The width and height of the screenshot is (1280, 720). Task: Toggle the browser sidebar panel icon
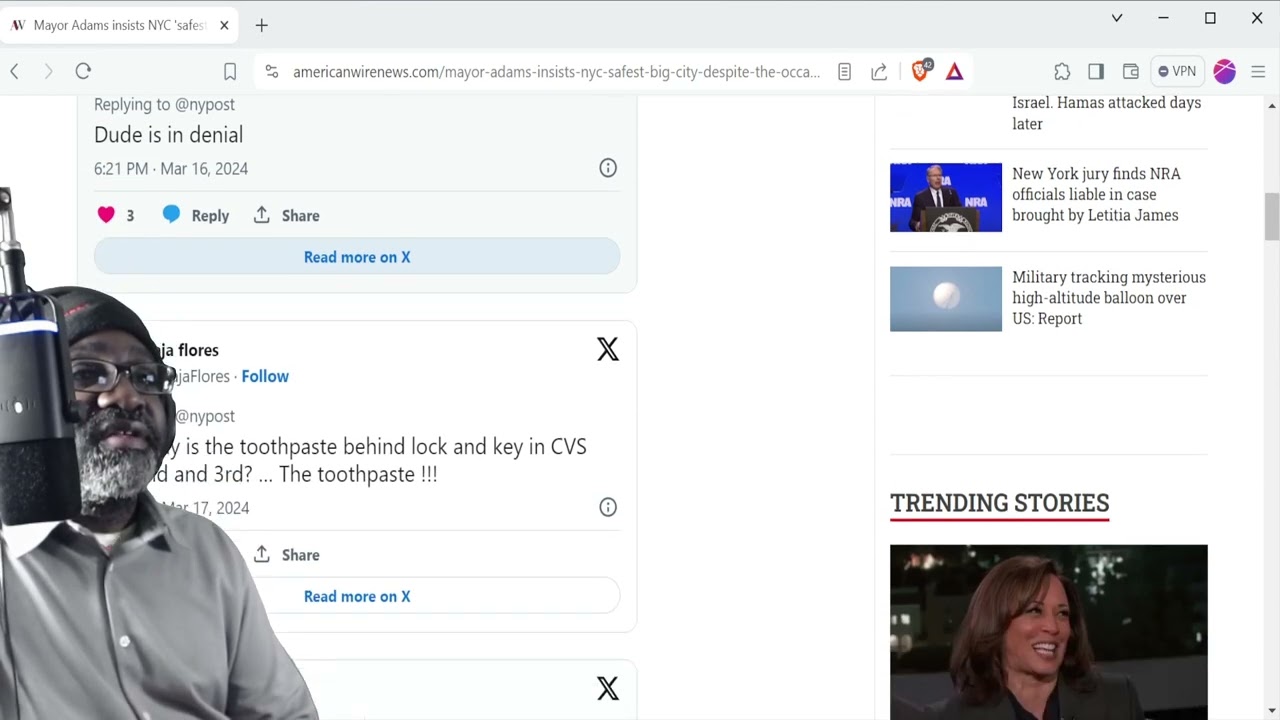pyautogui.click(x=1096, y=71)
